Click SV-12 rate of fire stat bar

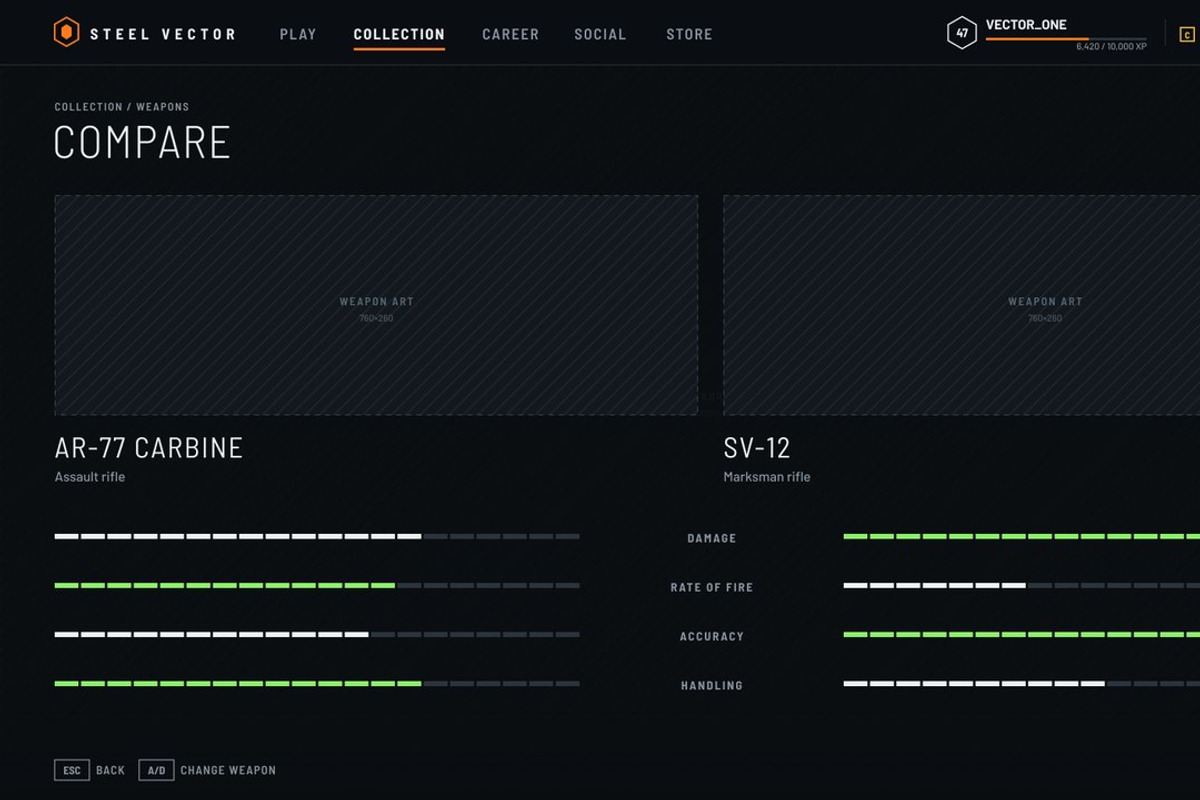point(1021,586)
